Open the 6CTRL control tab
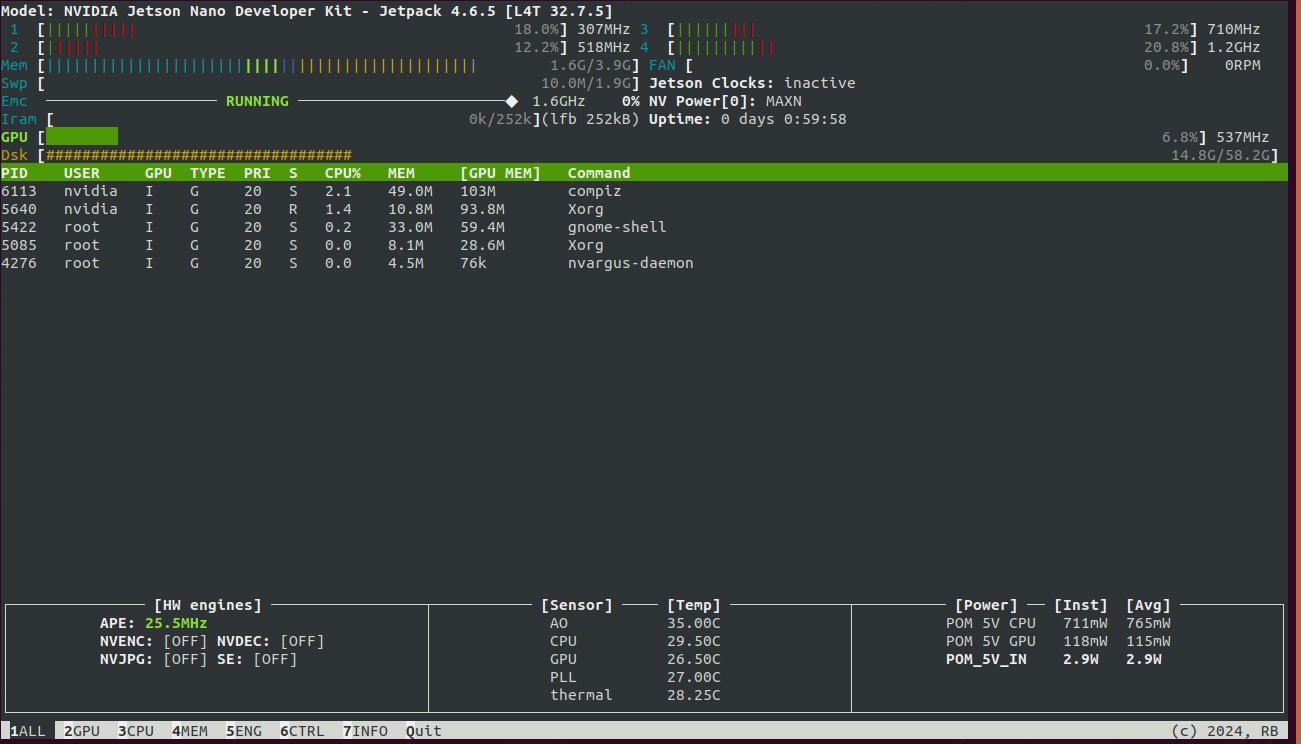Viewport: 1301px width, 744px height. click(x=302, y=731)
